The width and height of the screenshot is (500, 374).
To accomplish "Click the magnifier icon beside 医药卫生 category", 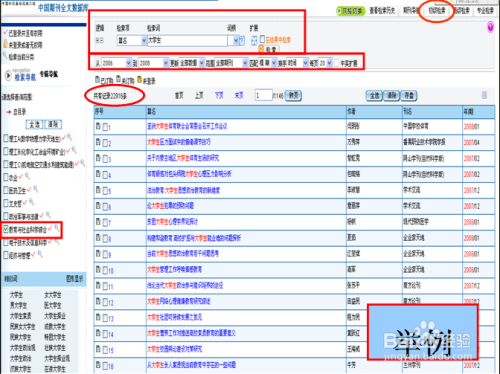I will tap(36, 189).
